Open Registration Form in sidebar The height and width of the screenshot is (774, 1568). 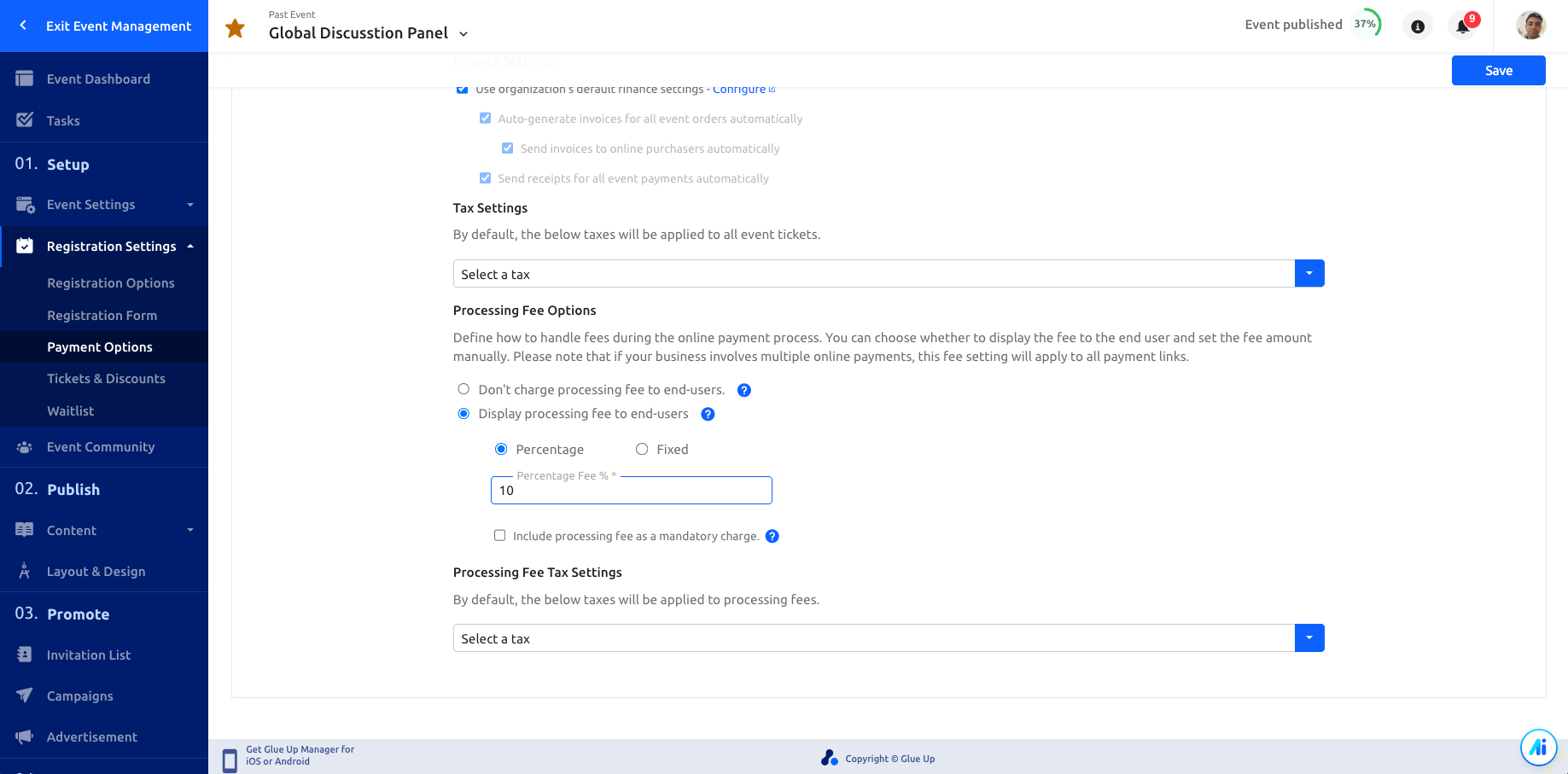pos(102,316)
